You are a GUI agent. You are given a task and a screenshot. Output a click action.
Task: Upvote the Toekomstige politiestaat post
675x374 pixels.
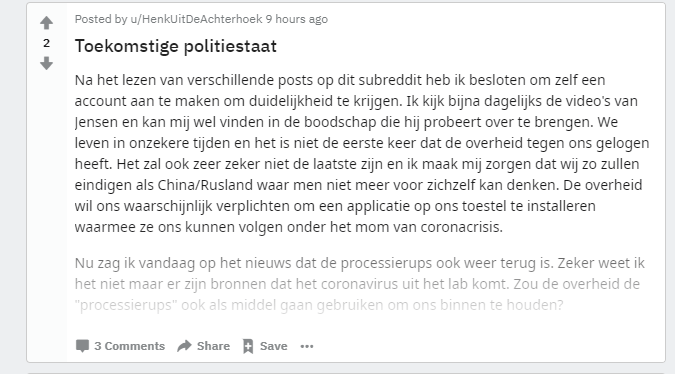point(46,23)
